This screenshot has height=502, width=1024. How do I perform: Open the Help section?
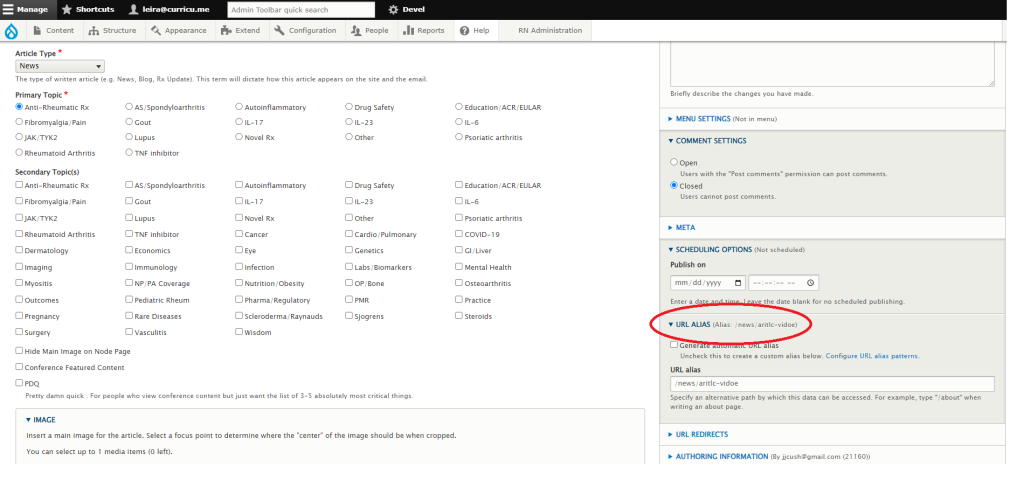pos(474,31)
